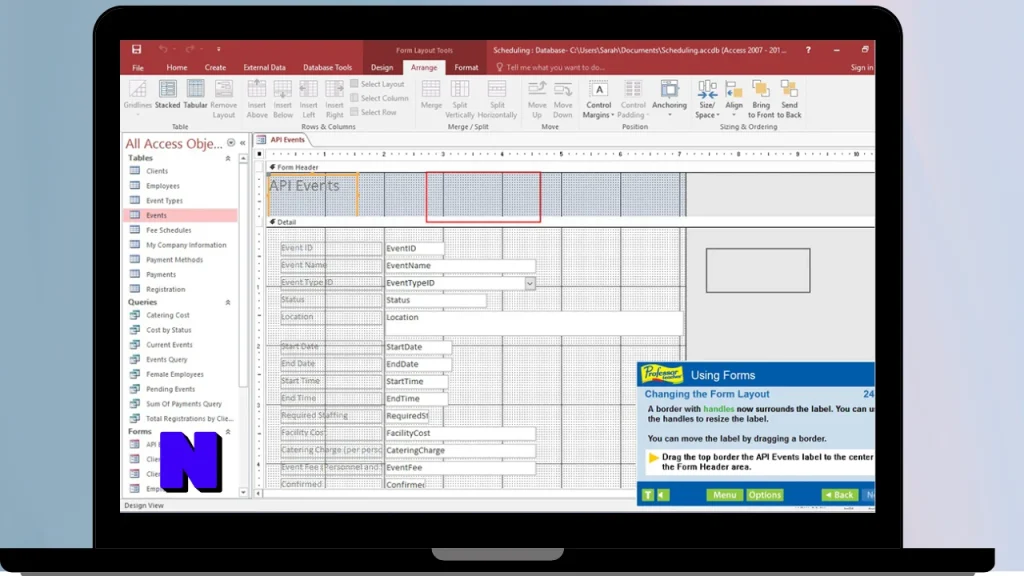This screenshot has height=576, width=1024.
Task: Click the Menu button in tutorial panel
Action: point(724,495)
